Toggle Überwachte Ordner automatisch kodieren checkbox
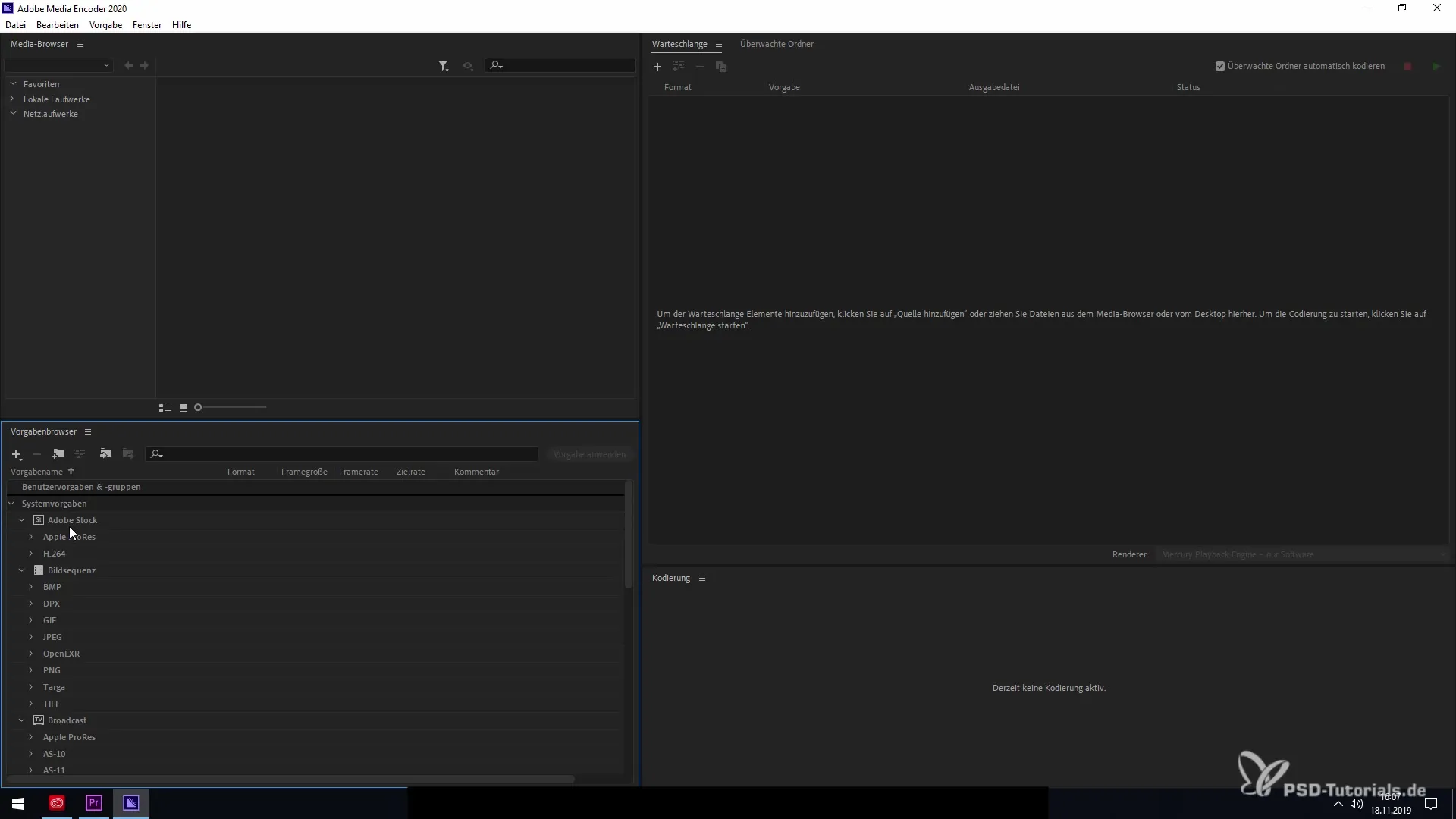 tap(1220, 67)
